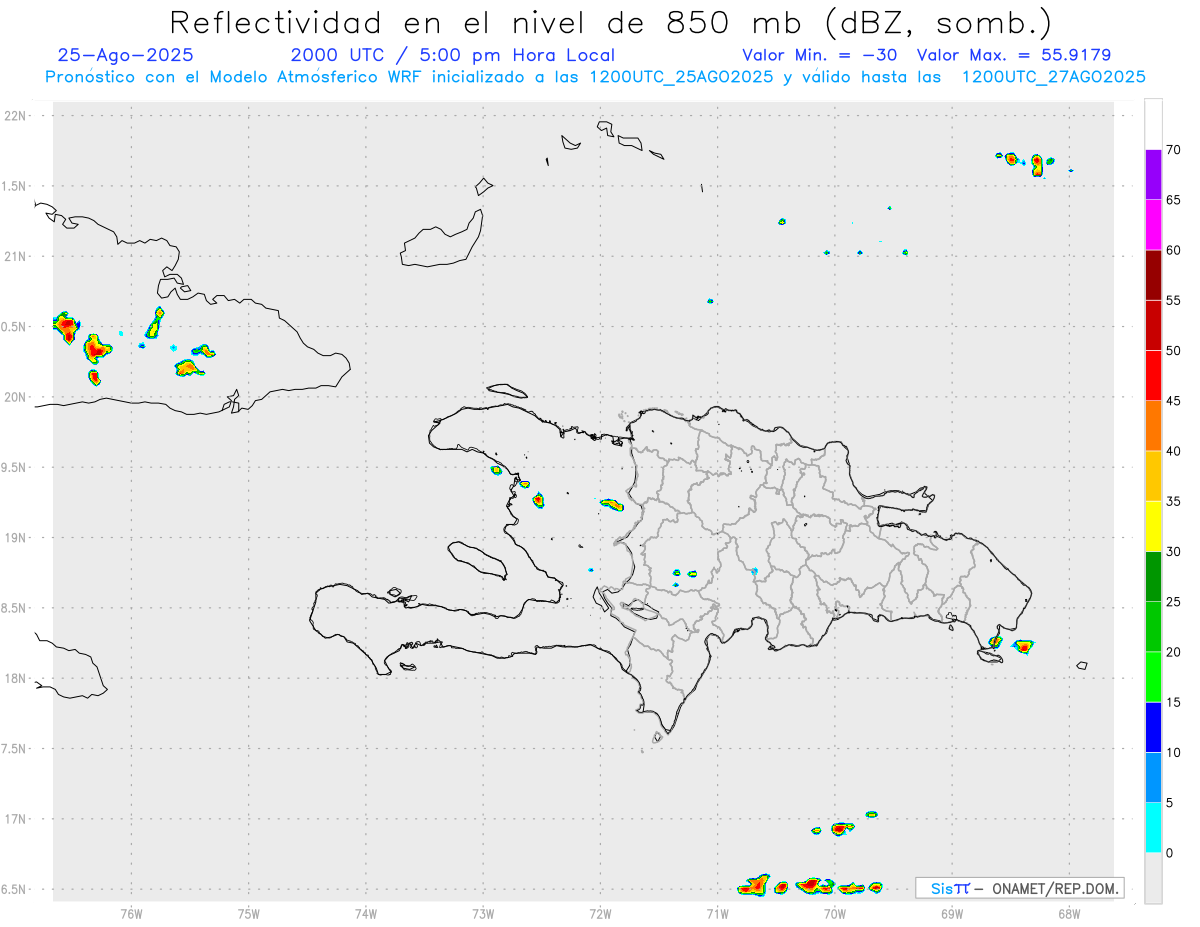1200x927 pixels.
Task: Click the "76W" longitude axis label
Action: pos(131,914)
